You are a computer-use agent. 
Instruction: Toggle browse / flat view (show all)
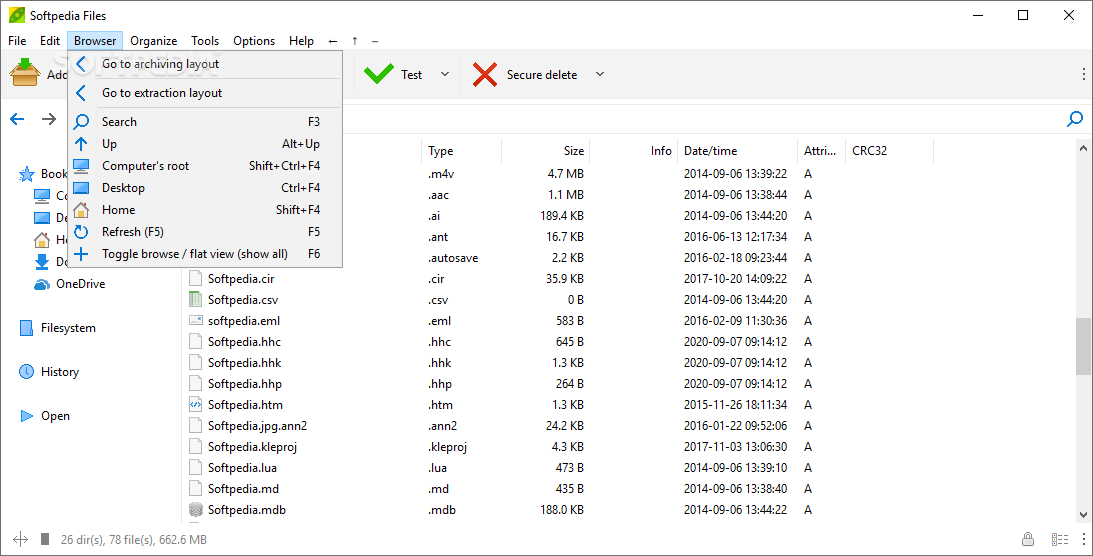point(205,254)
